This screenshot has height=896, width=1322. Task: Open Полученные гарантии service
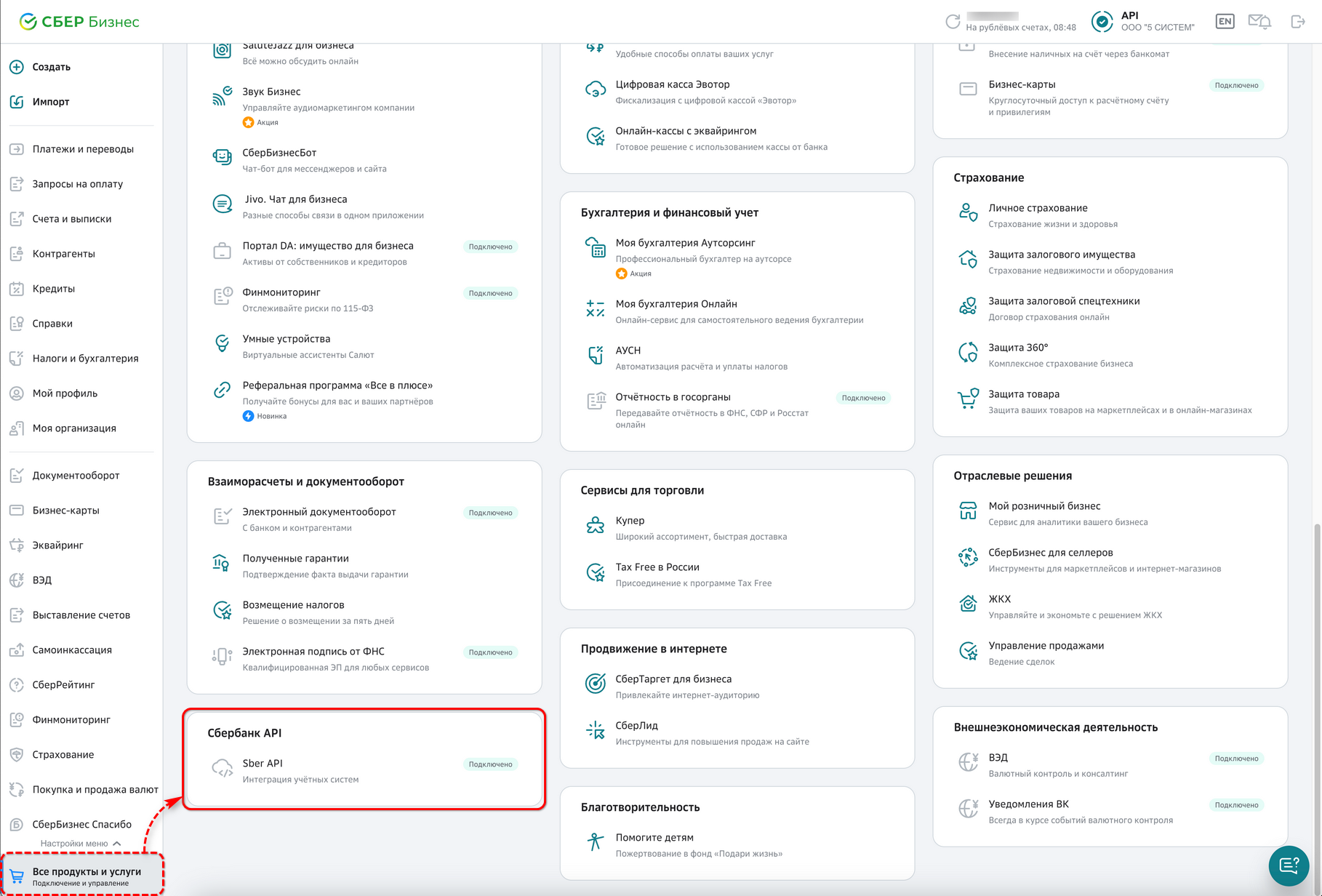tap(364, 566)
